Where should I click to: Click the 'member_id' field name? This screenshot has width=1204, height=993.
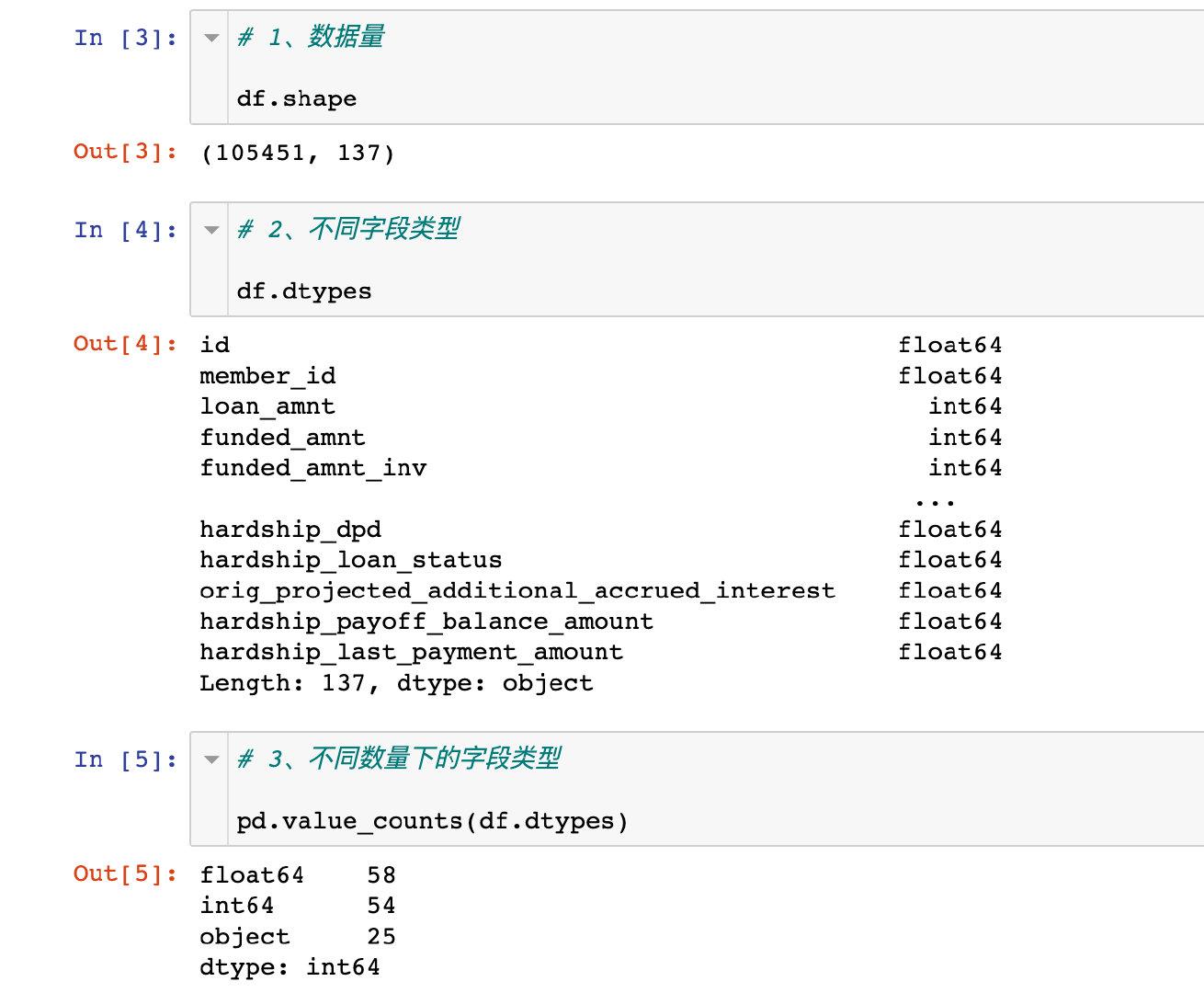tap(267, 376)
